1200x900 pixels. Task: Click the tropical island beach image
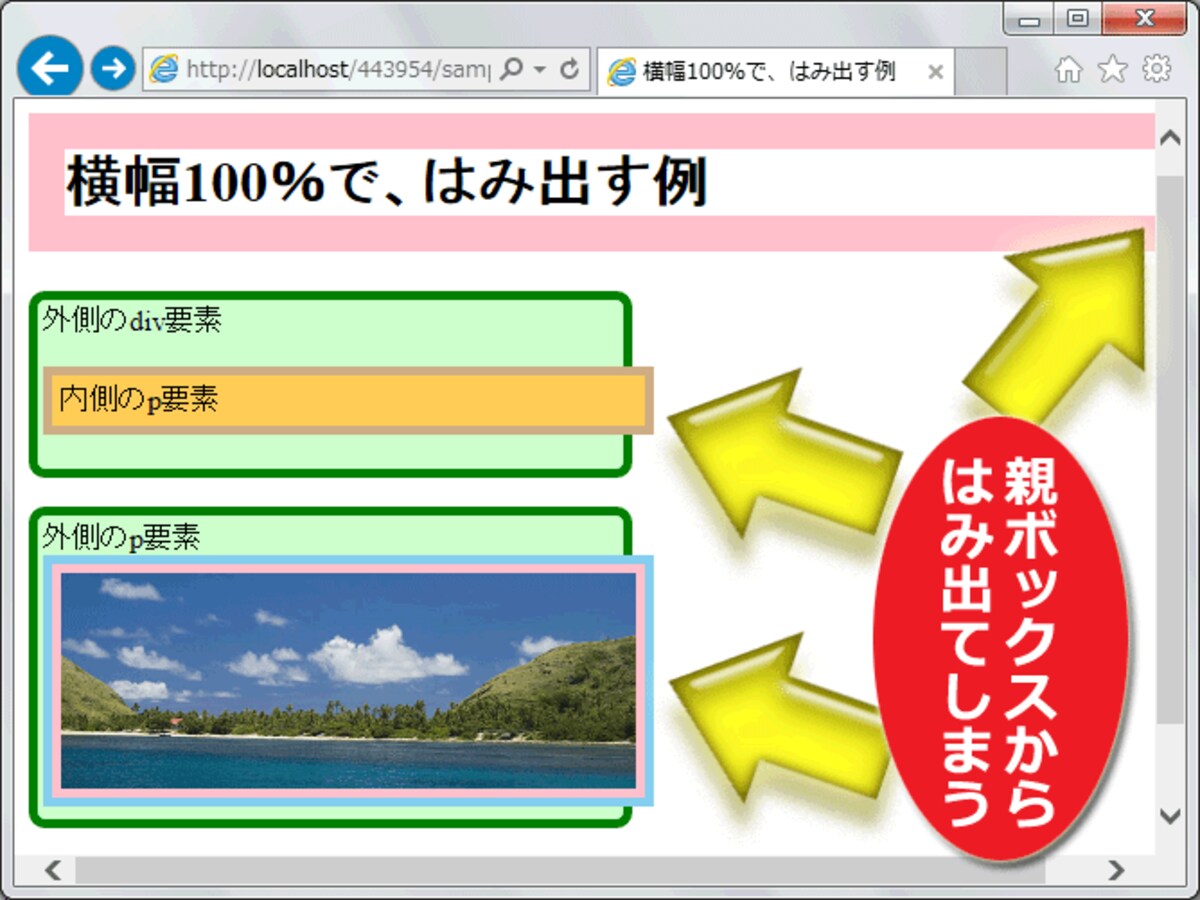coord(348,680)
